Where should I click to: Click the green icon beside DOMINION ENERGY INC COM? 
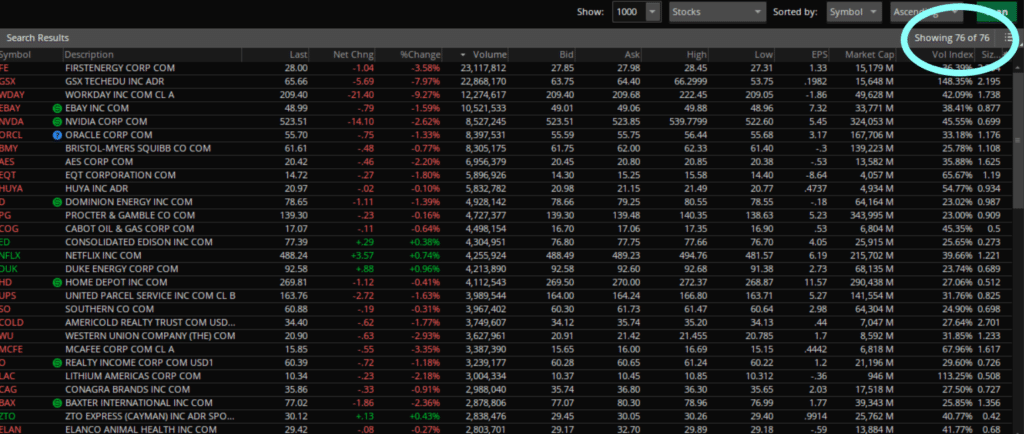(57, 202)
